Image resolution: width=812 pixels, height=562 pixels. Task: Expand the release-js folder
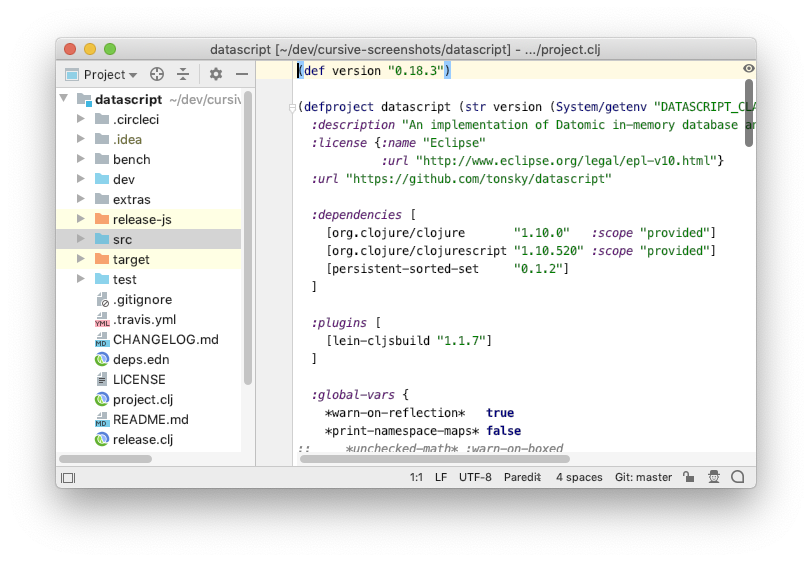(81, 219)
